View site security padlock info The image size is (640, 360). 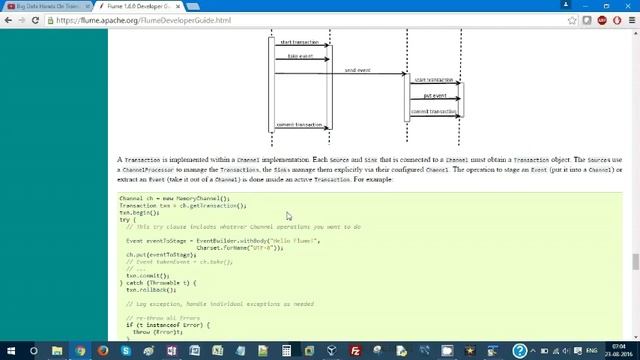click(x=51, y=20)
